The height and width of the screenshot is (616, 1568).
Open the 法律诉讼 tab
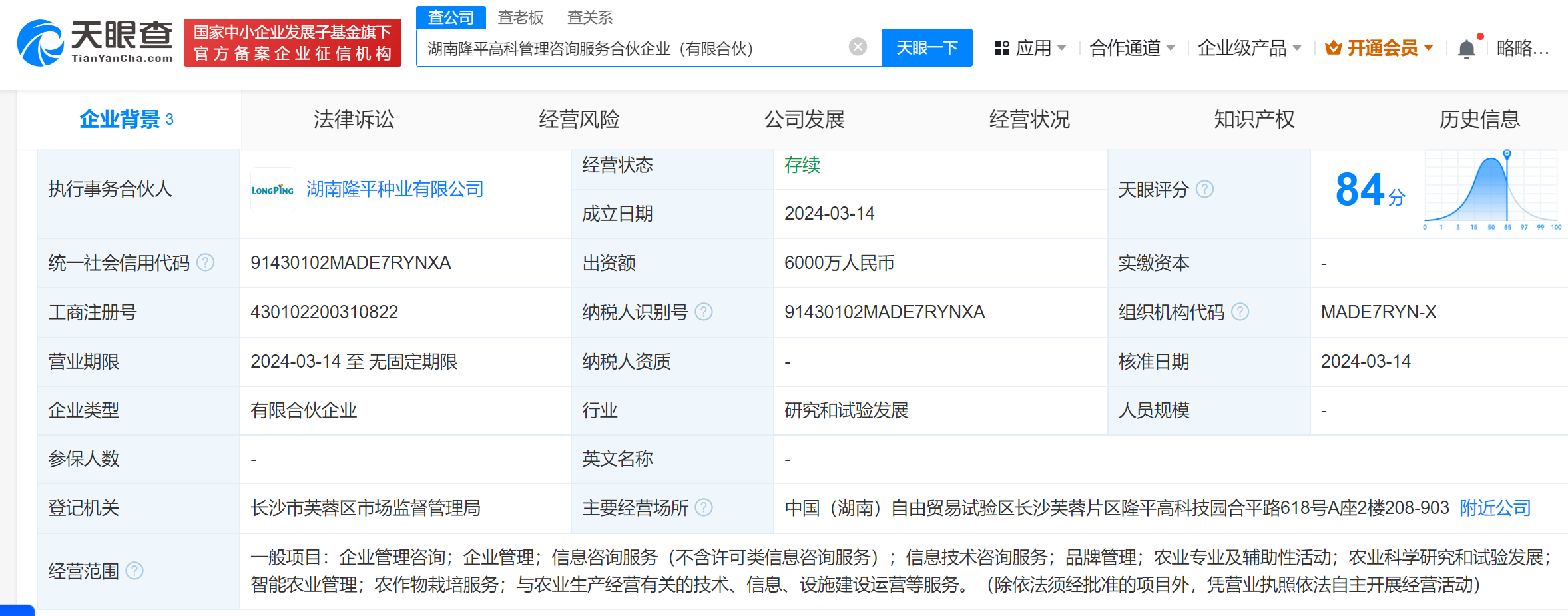click(354, 119)
